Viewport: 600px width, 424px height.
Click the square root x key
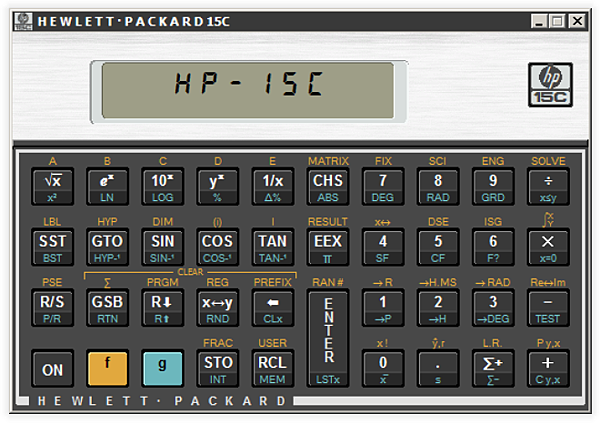point(52,187)
